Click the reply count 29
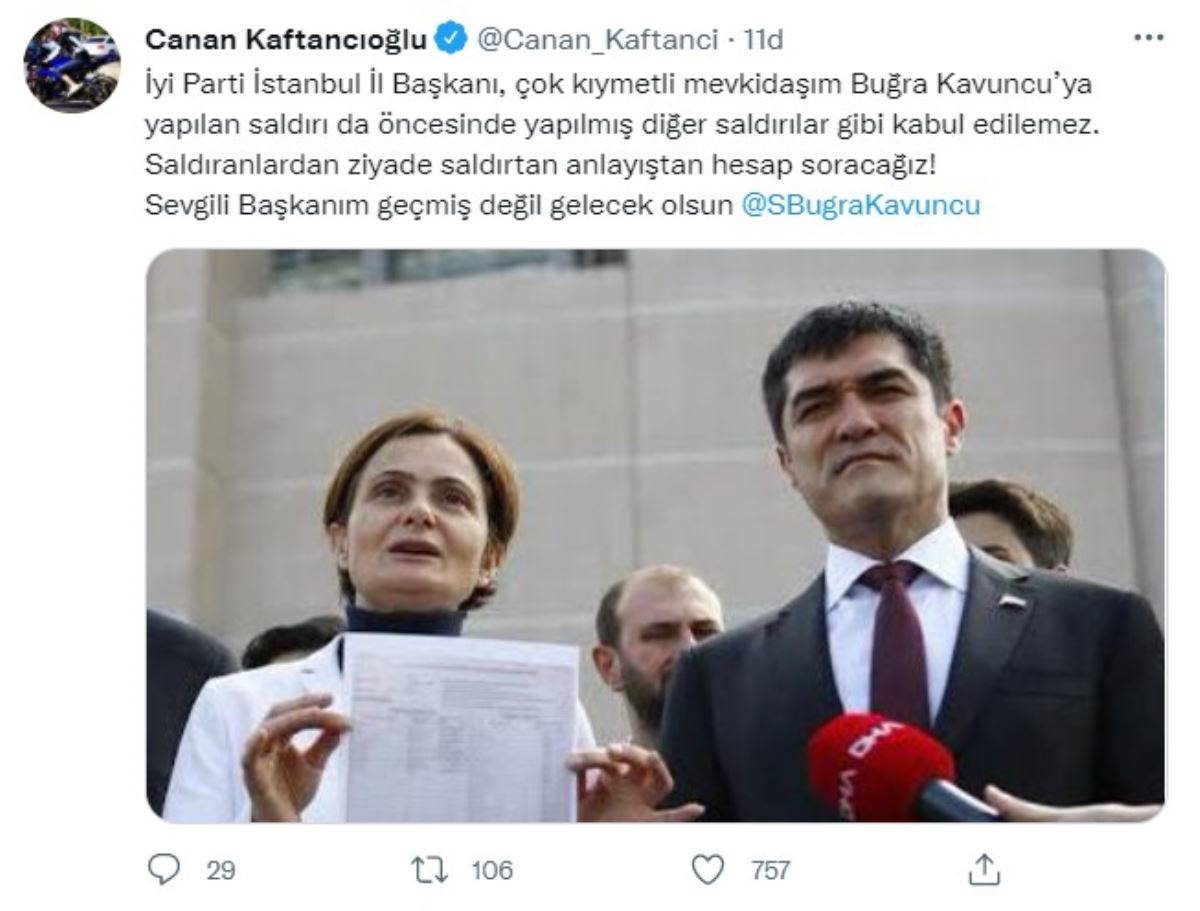 point(221,870)
